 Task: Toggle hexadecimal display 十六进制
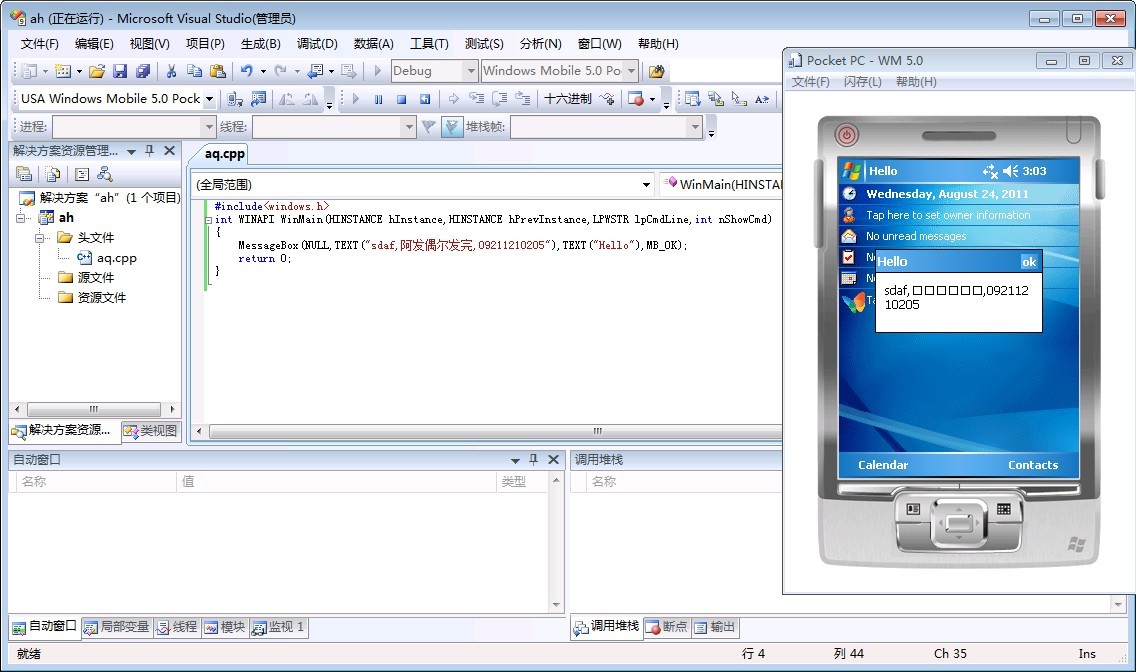tap(567, 99)
